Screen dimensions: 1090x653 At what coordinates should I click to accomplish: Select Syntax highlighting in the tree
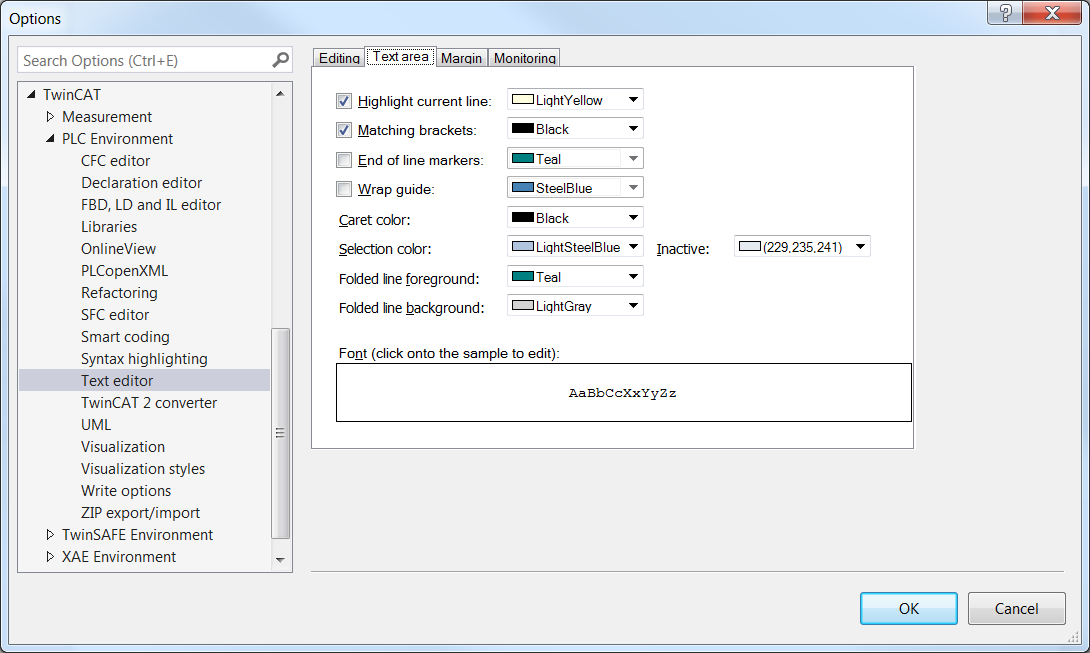click(144, 359)
